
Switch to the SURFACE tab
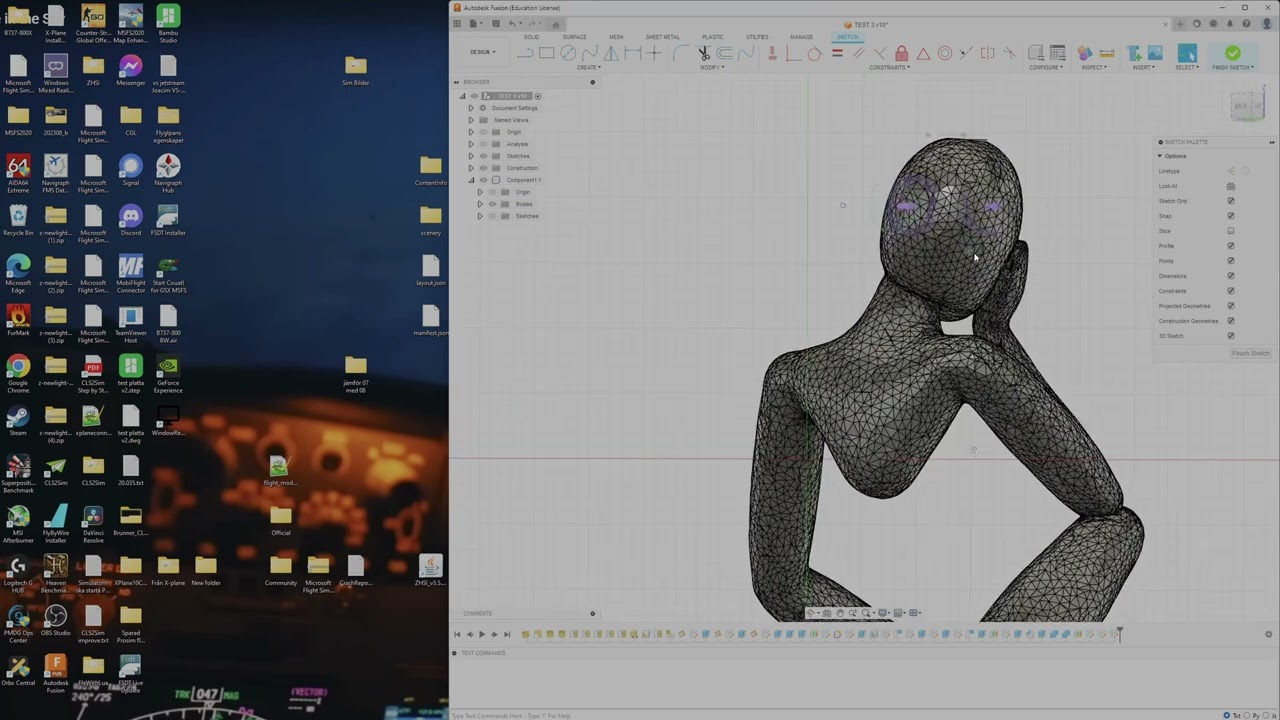[574, 37]
